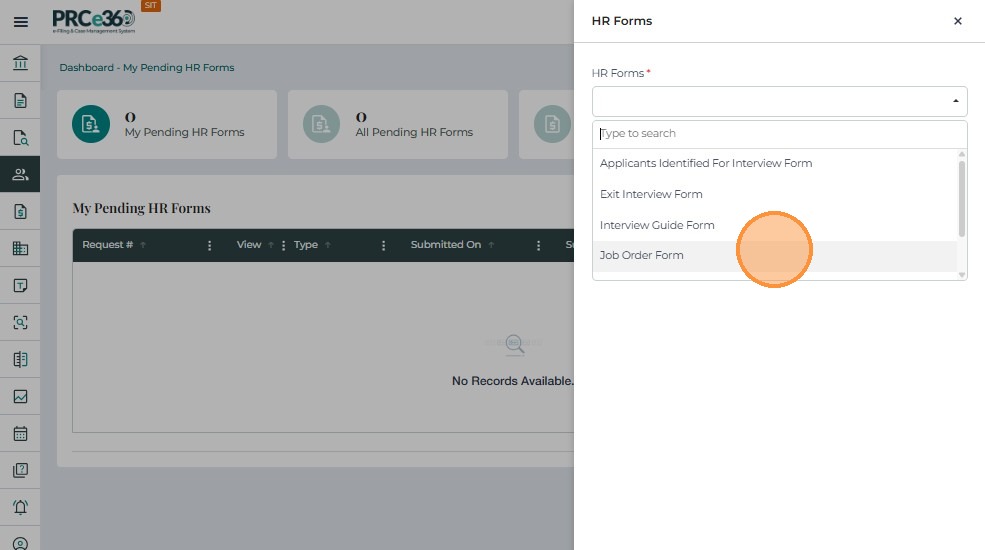985x550 pixels.
Task: Click the No Records Available message
Action: [x=513, y=381]
